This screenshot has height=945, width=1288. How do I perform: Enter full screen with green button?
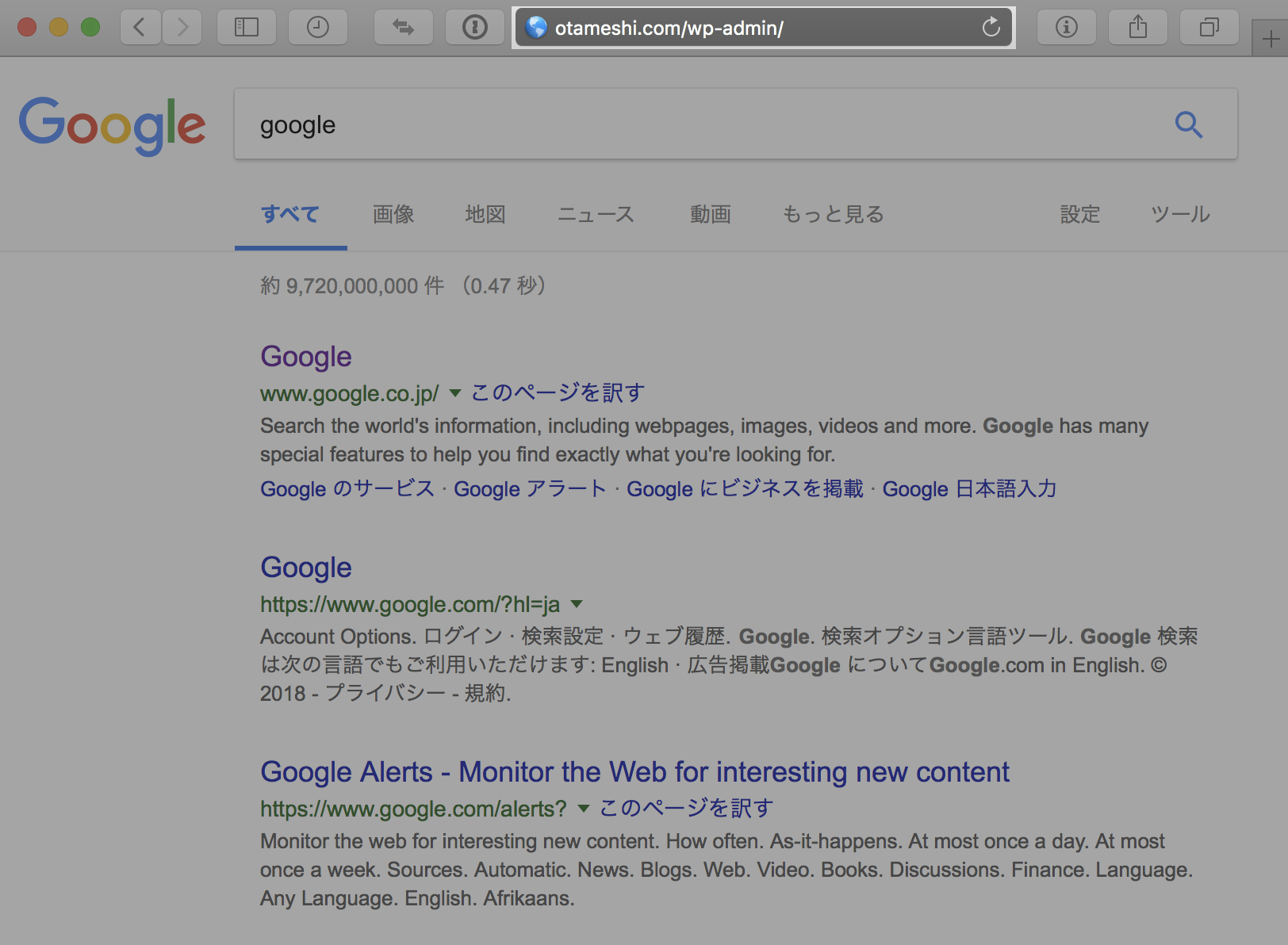click(x=90, y=27)
